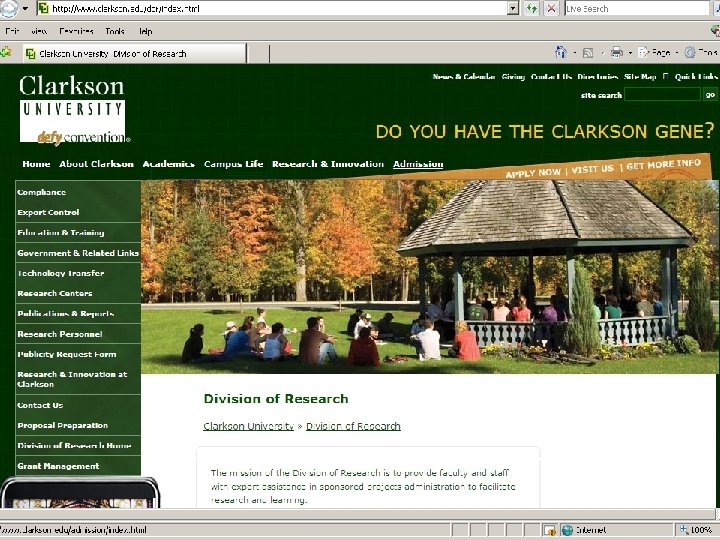Click the Division of Research breadcrumb link
This screenshot has width=720, height=540.
click(353, 426)
